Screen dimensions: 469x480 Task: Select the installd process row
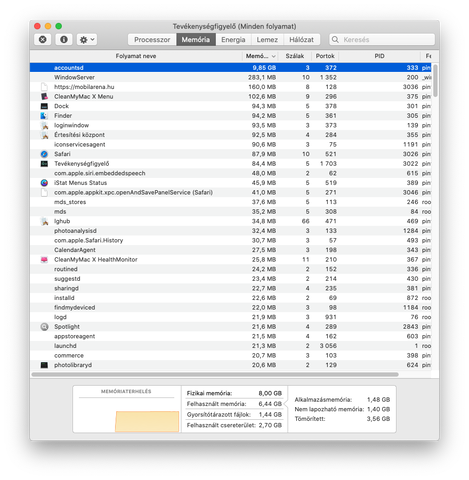[x=231, y=298]
